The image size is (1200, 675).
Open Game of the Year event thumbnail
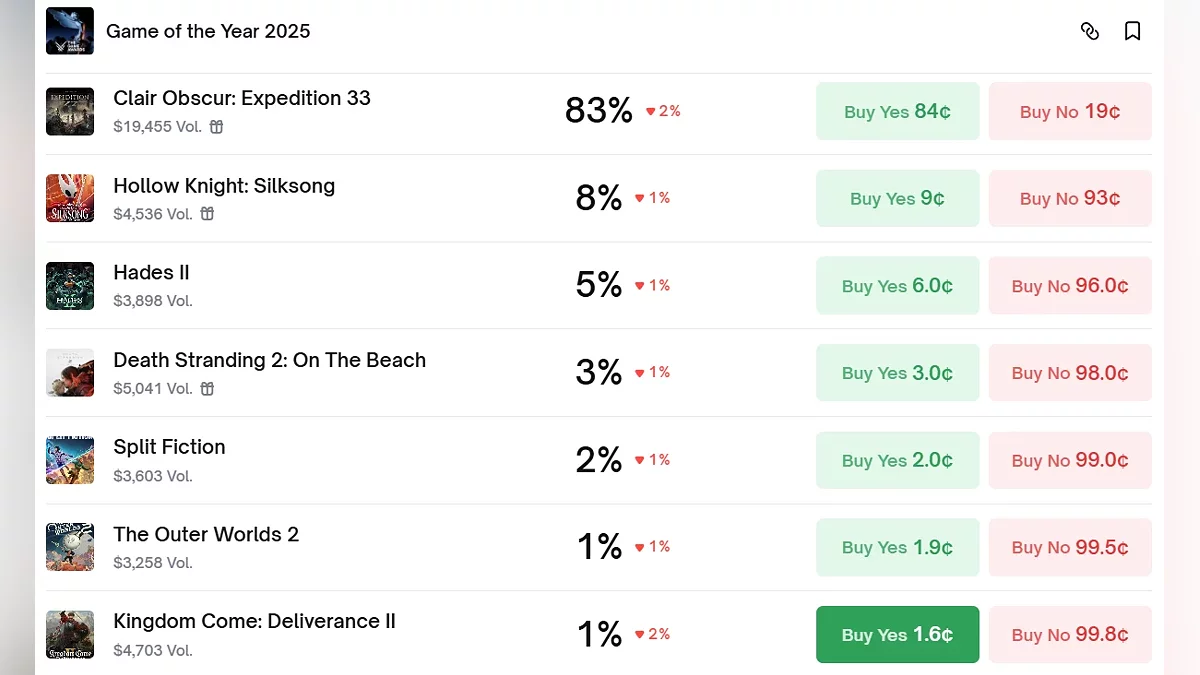(70, 31)
